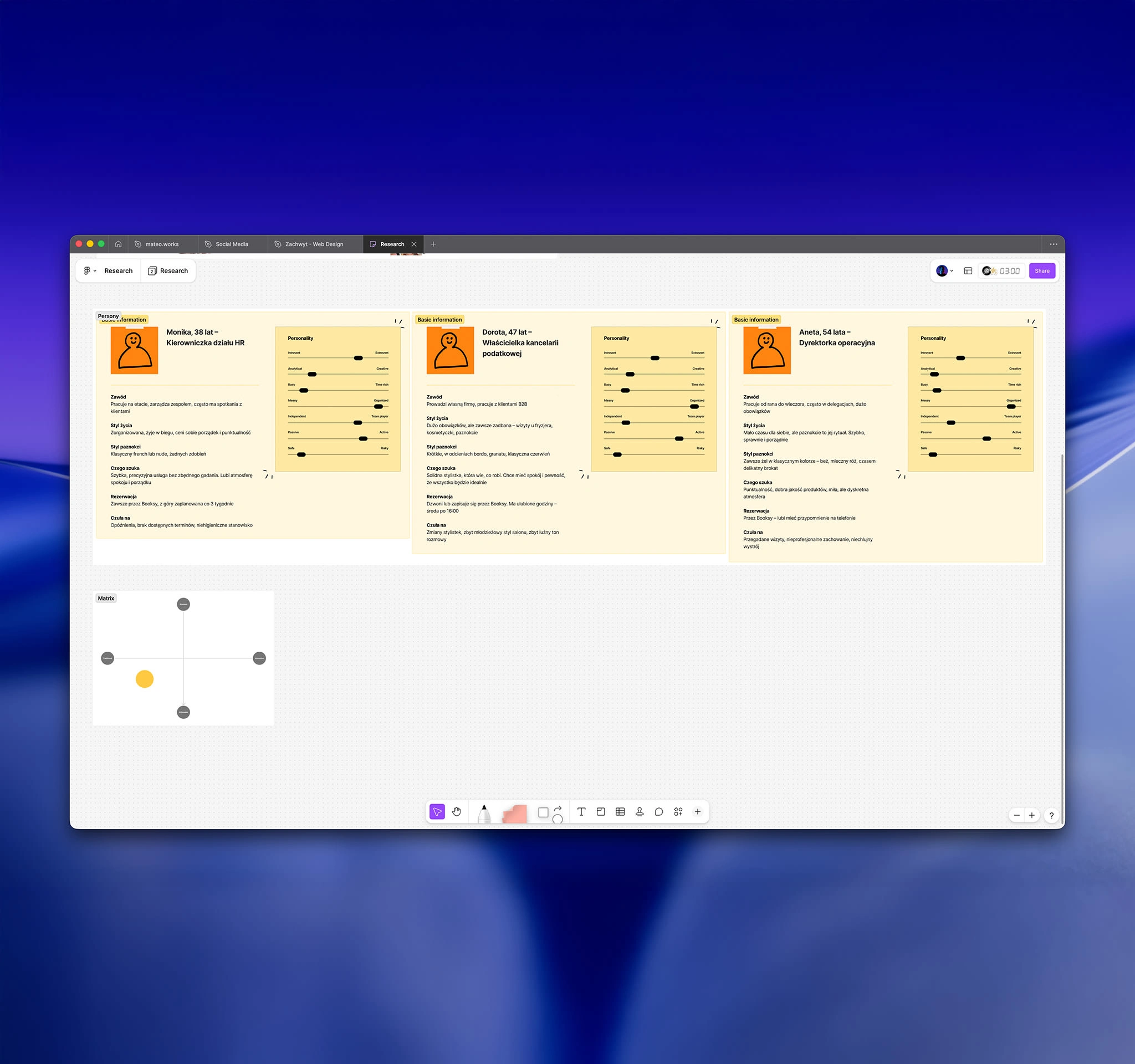The width and height of the screenshot is (1135, 1064).
Task: Insert a table from toolbar
Action: [620, 811]
